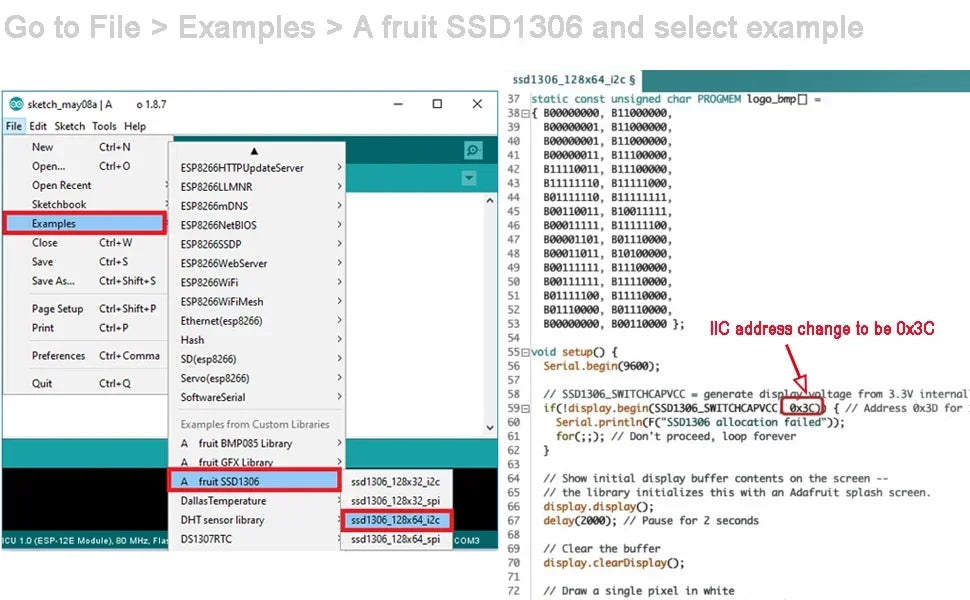Expand ESP8266SSDP examples

point(257,244)
